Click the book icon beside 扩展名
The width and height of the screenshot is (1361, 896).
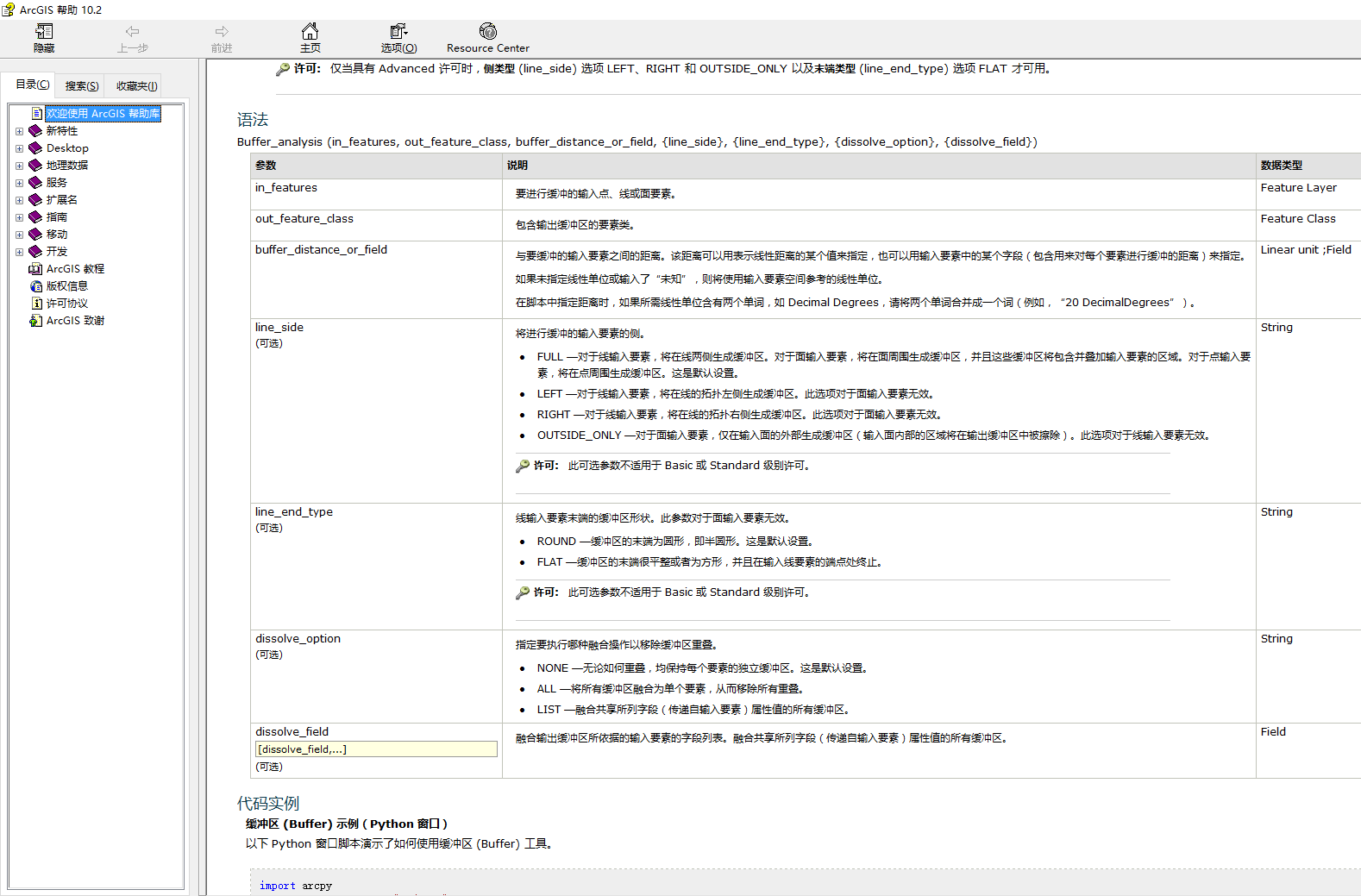35,200
